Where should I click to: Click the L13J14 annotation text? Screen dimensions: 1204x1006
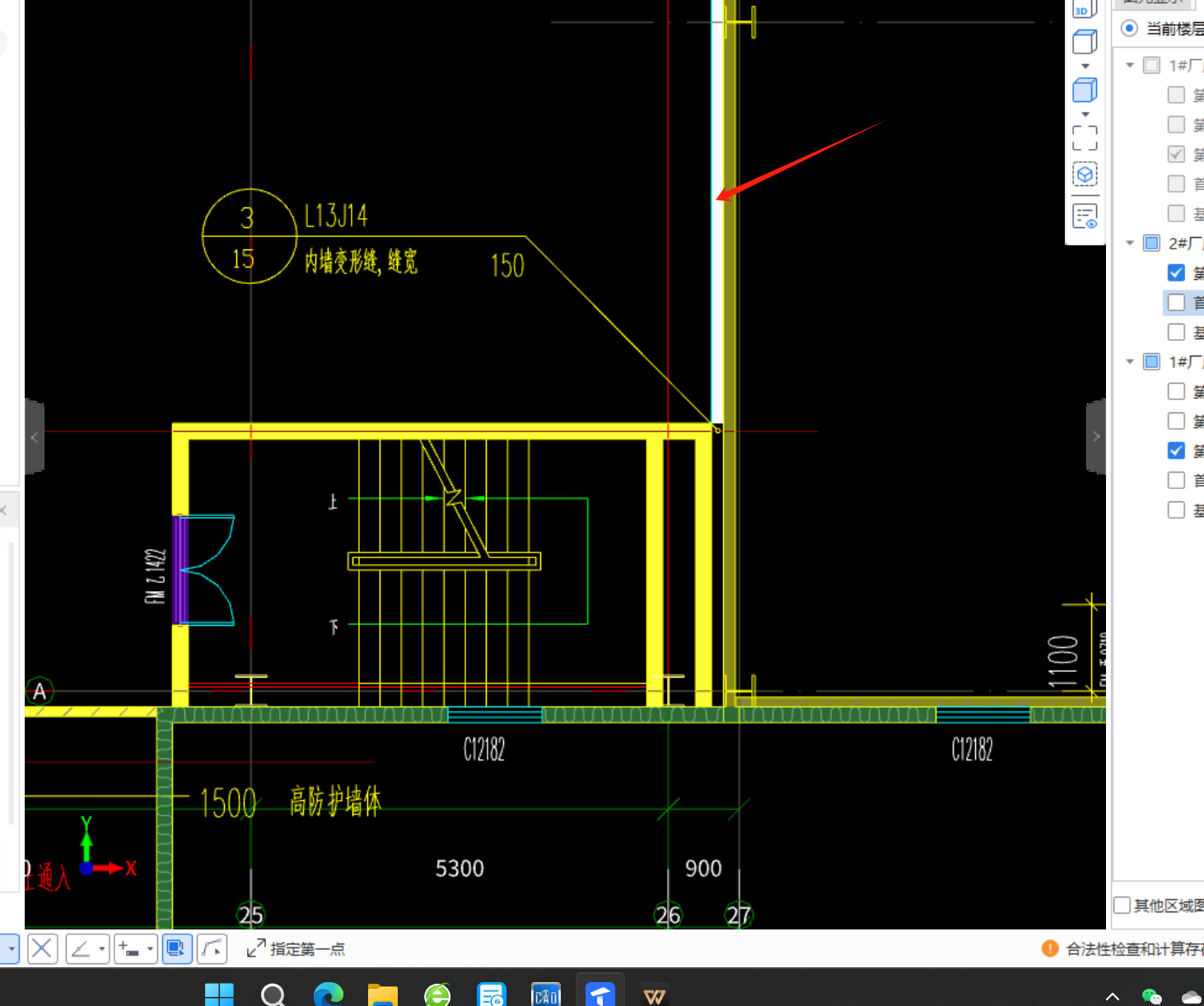click(336, 216)
